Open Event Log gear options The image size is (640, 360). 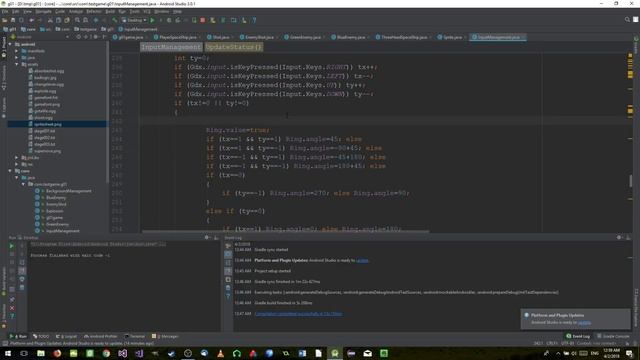pos(619,238)
